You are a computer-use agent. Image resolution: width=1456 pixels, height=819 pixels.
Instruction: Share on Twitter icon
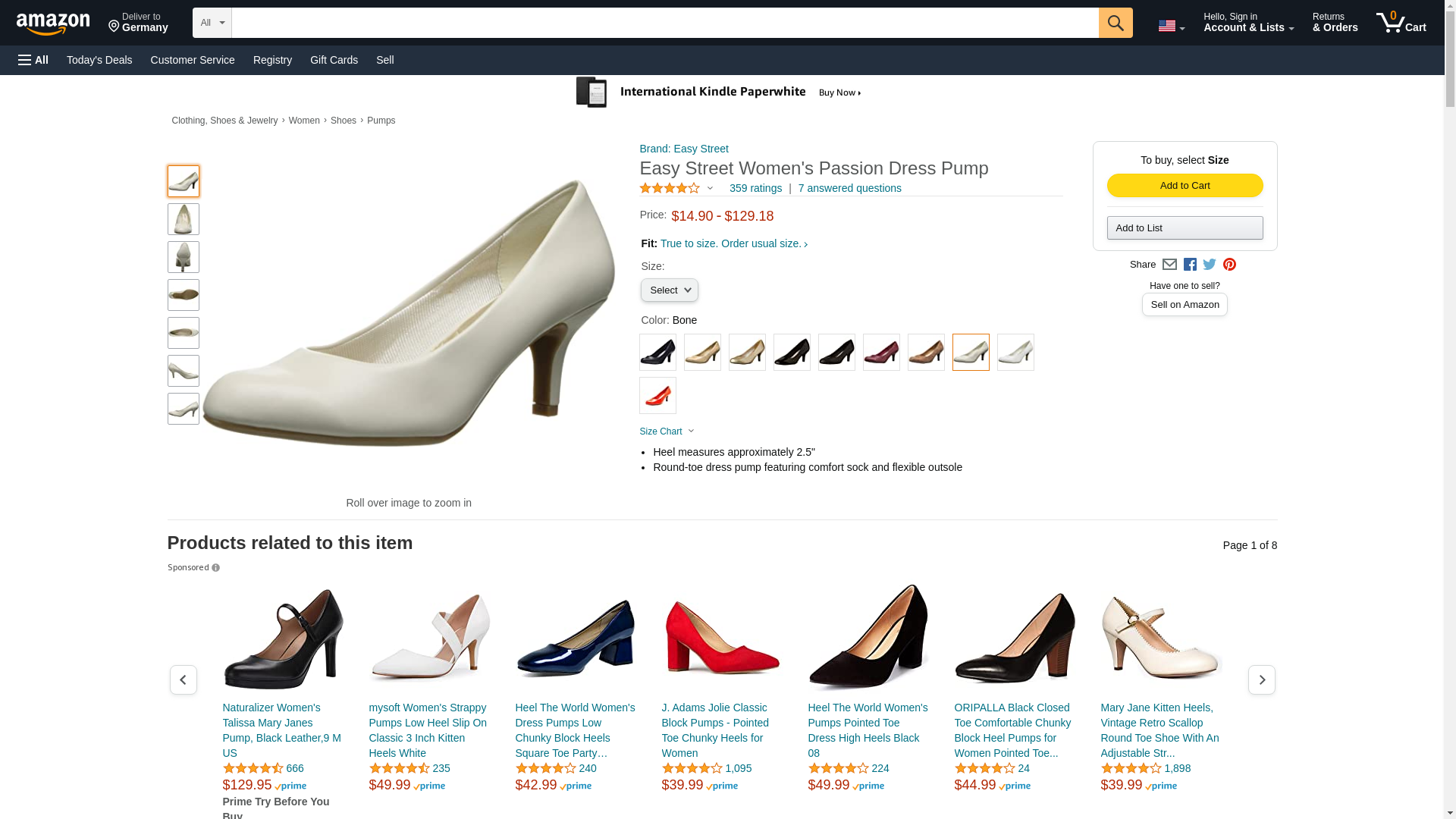point(1209,265)
